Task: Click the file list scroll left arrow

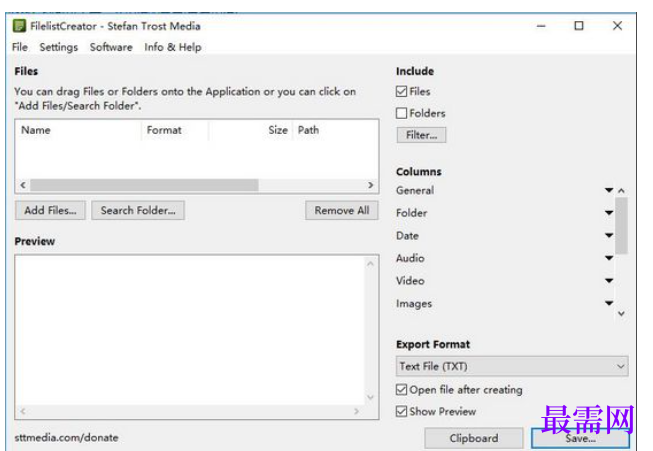Action: click(23, 185)
